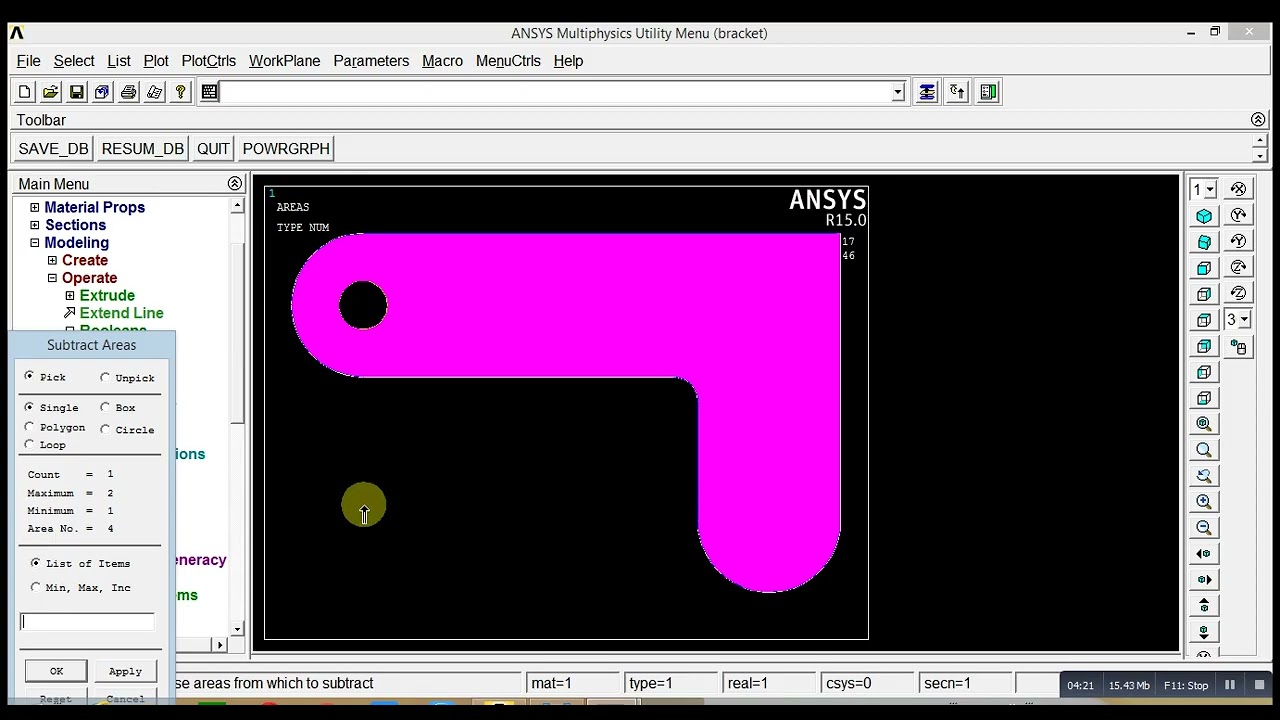Select the tilted cyan Oblique View cube

1204,242
